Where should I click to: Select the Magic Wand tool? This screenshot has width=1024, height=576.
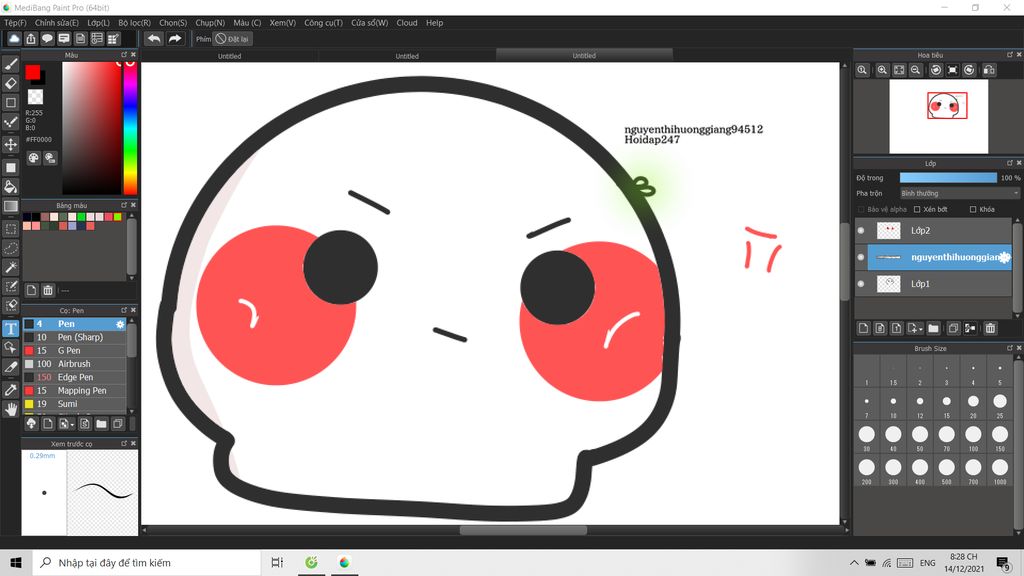click(10, 267)
